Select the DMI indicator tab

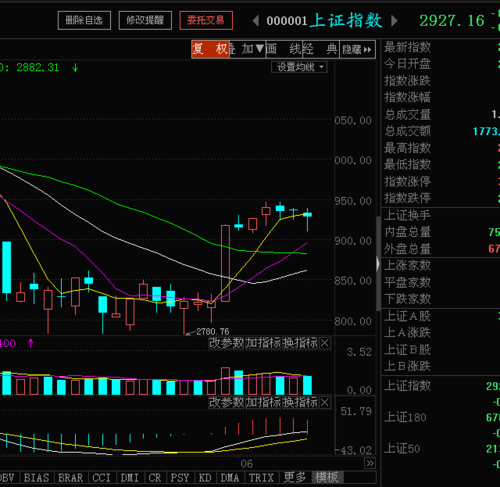coord(130,478)
